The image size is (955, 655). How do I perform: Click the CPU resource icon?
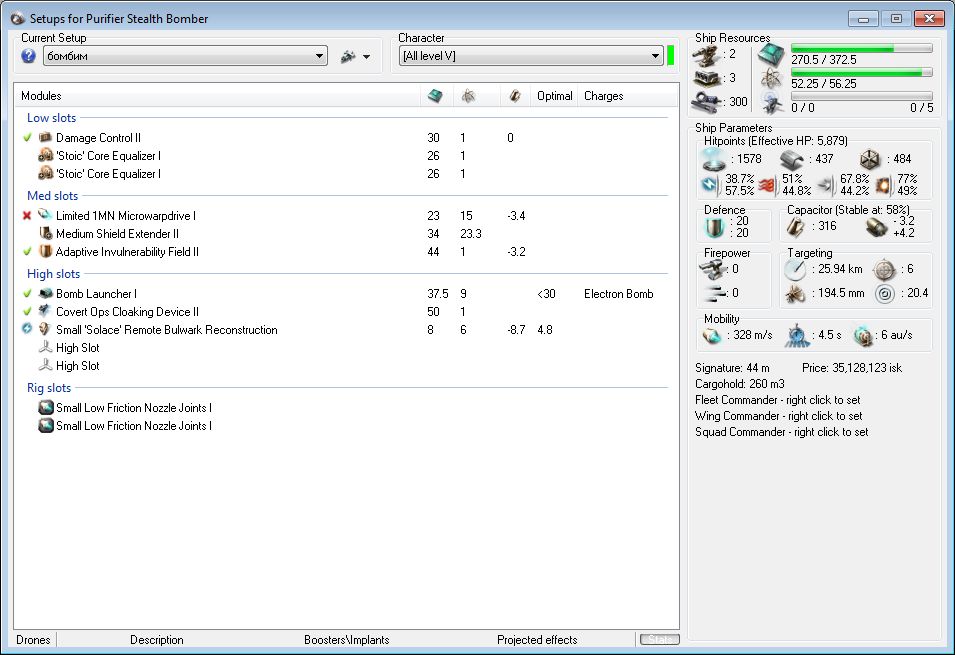click(x=771, y=55)
